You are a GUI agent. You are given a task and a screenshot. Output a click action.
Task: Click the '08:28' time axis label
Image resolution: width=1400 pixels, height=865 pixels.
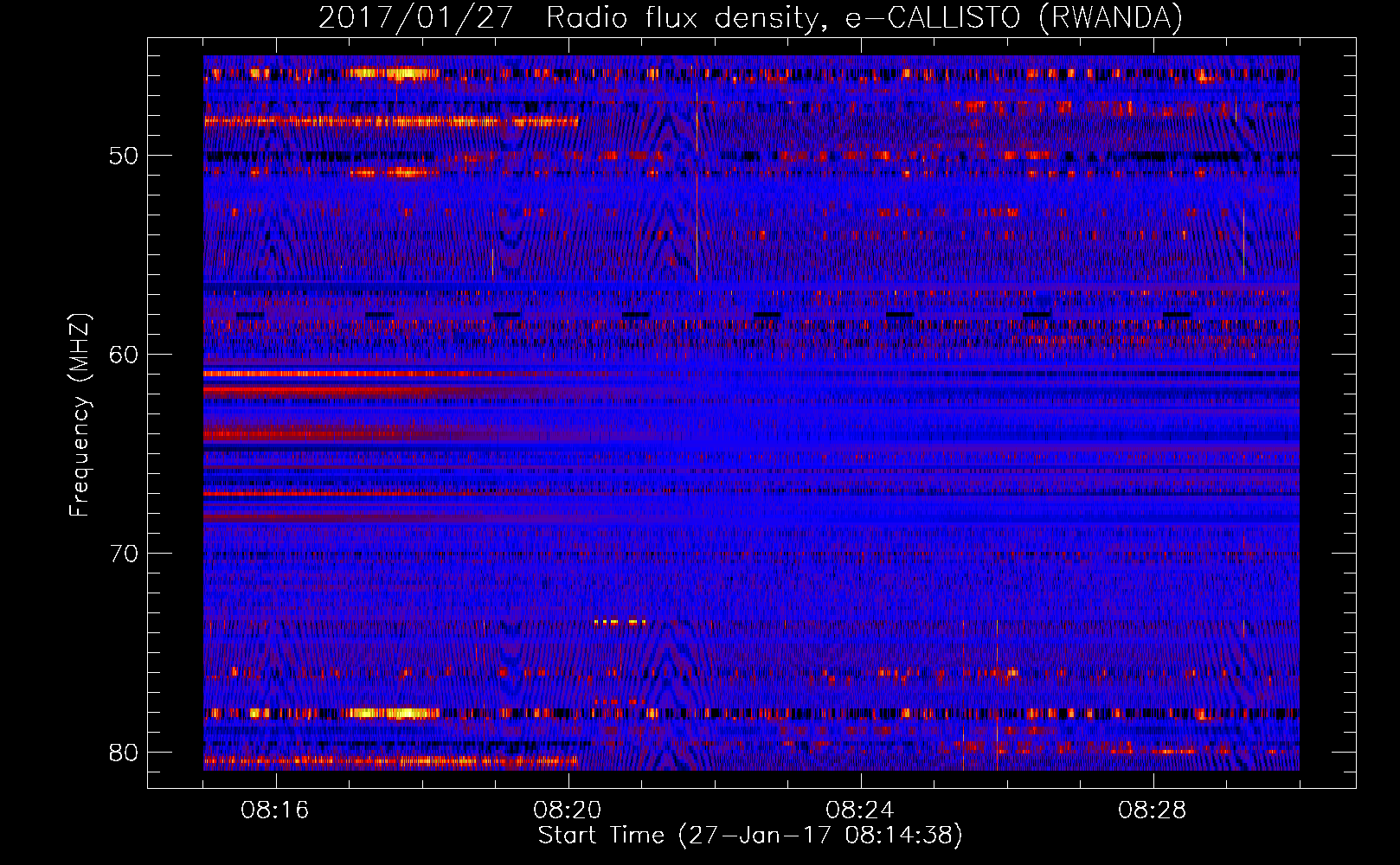[1153, 811]
